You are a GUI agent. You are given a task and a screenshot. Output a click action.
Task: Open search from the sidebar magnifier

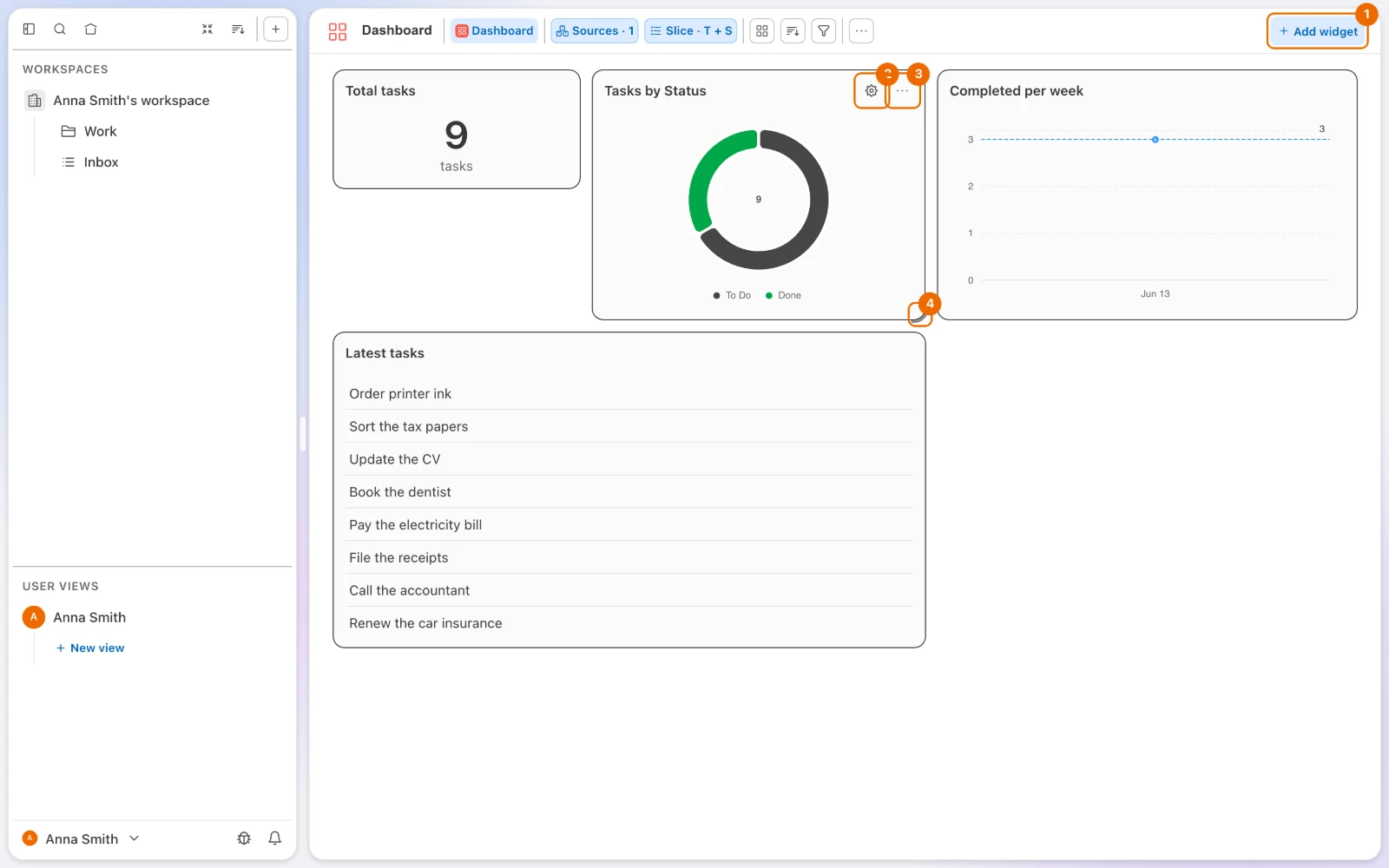pyautogui.click(x=60, y=29)
